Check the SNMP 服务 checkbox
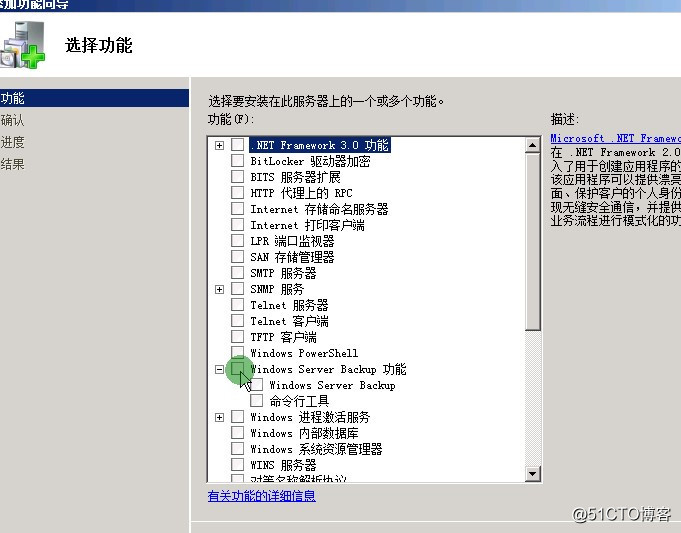Screen dimensions: 681x533 pos(237,288)
